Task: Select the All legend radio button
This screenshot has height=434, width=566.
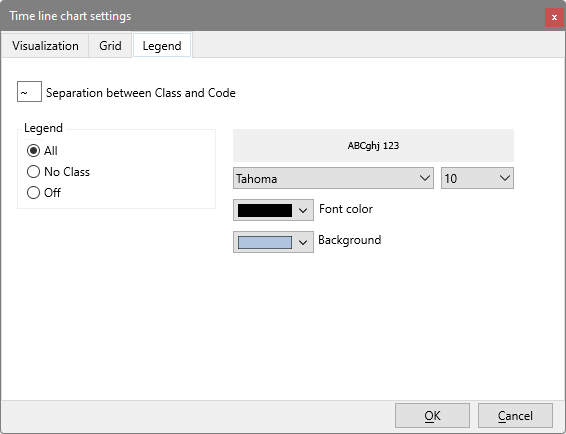Action: (x=34, y=151)
